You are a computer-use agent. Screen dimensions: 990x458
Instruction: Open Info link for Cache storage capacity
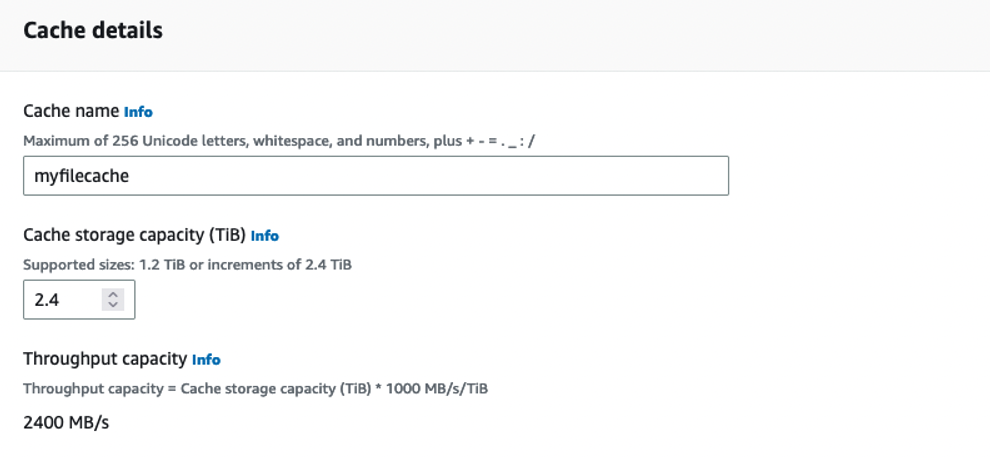[265, 236]
